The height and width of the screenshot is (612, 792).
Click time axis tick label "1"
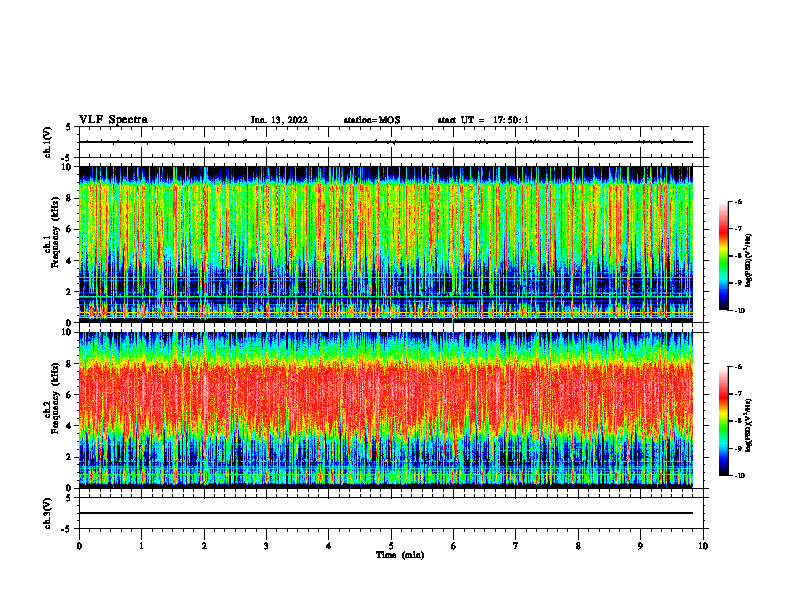pyautogui.click(x=141, y=546)
